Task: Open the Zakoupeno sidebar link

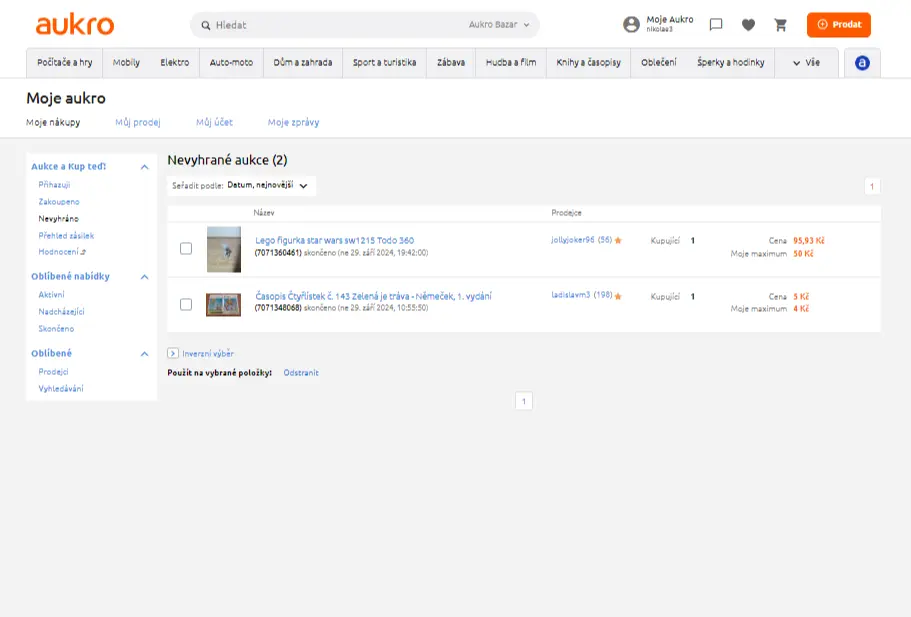Action: (x=59, y=202)
